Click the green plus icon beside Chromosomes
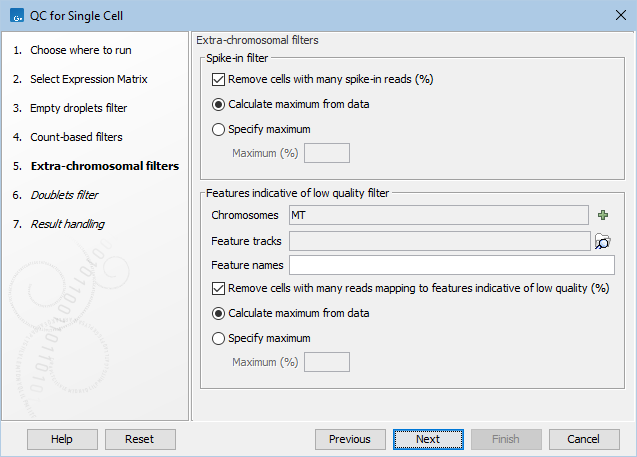Screen dimensions: 637x457 point(603,215)
